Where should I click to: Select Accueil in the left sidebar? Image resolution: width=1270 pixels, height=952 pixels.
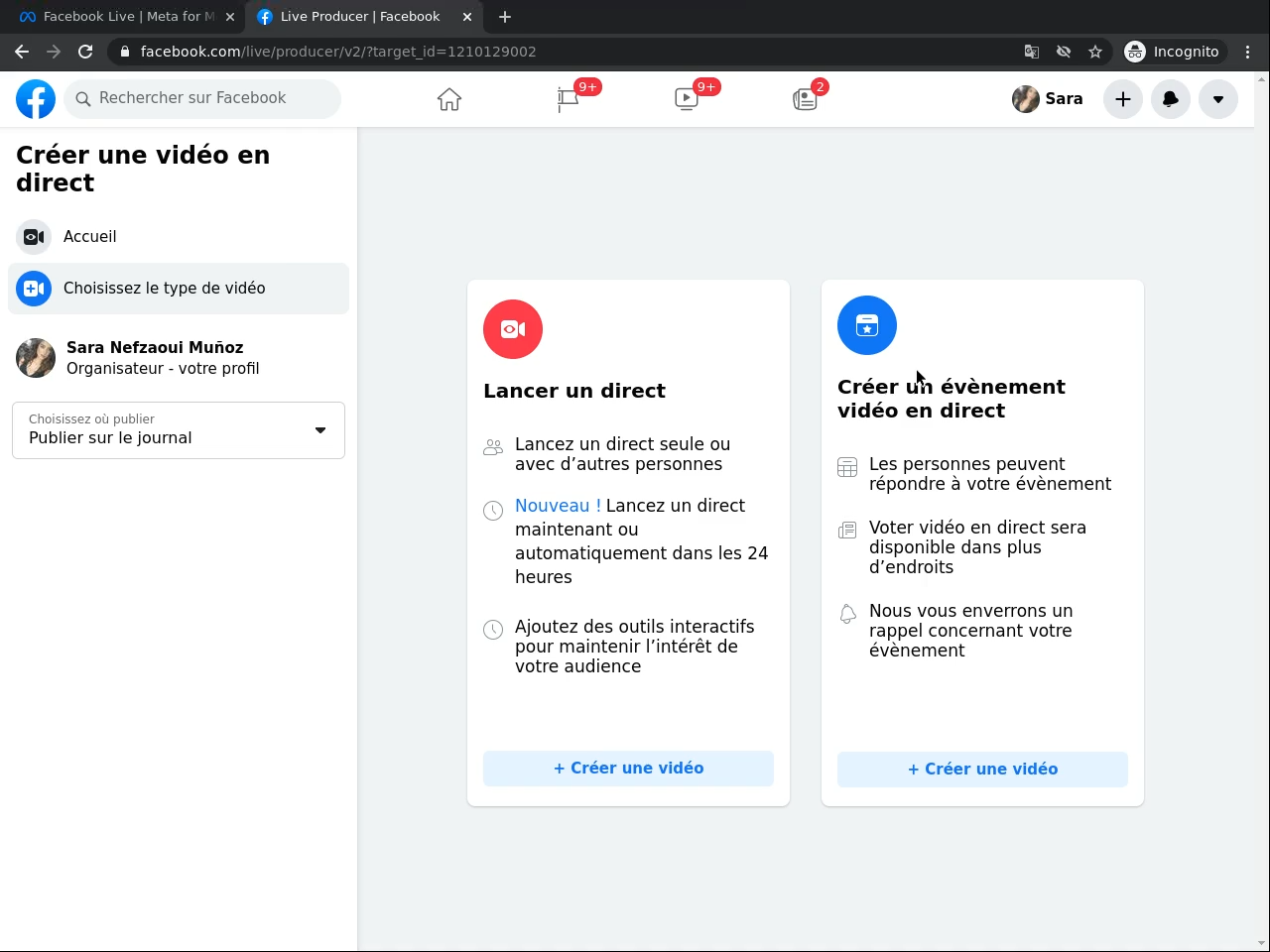(x=179, y=237)
